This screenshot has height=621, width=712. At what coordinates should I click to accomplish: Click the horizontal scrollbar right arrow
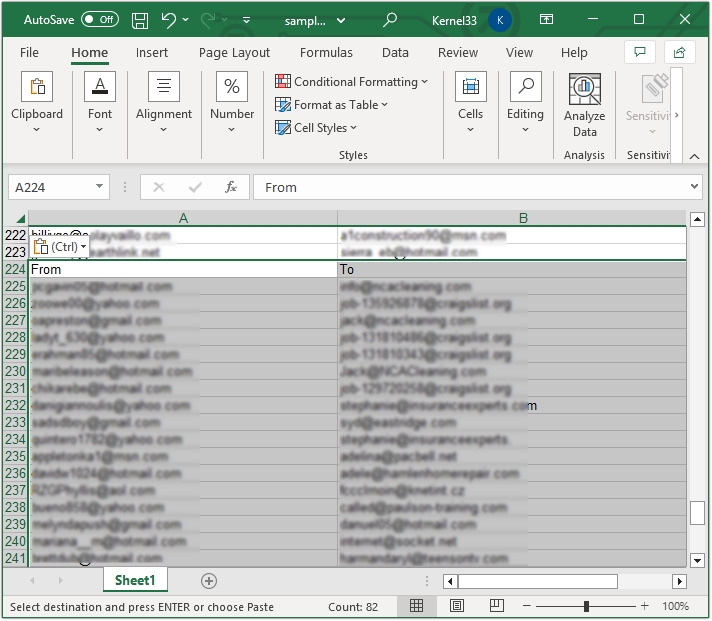click(x=679, y=581)
